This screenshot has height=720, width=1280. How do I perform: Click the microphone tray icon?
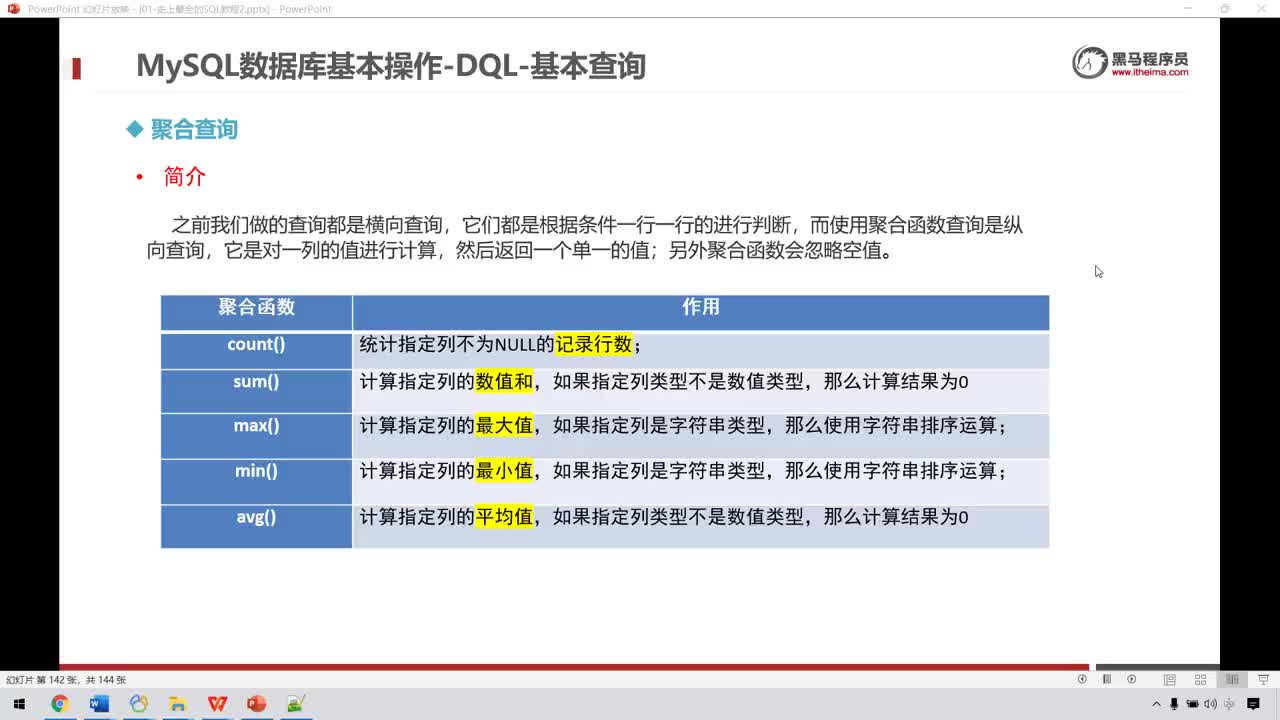(1174, 704)
